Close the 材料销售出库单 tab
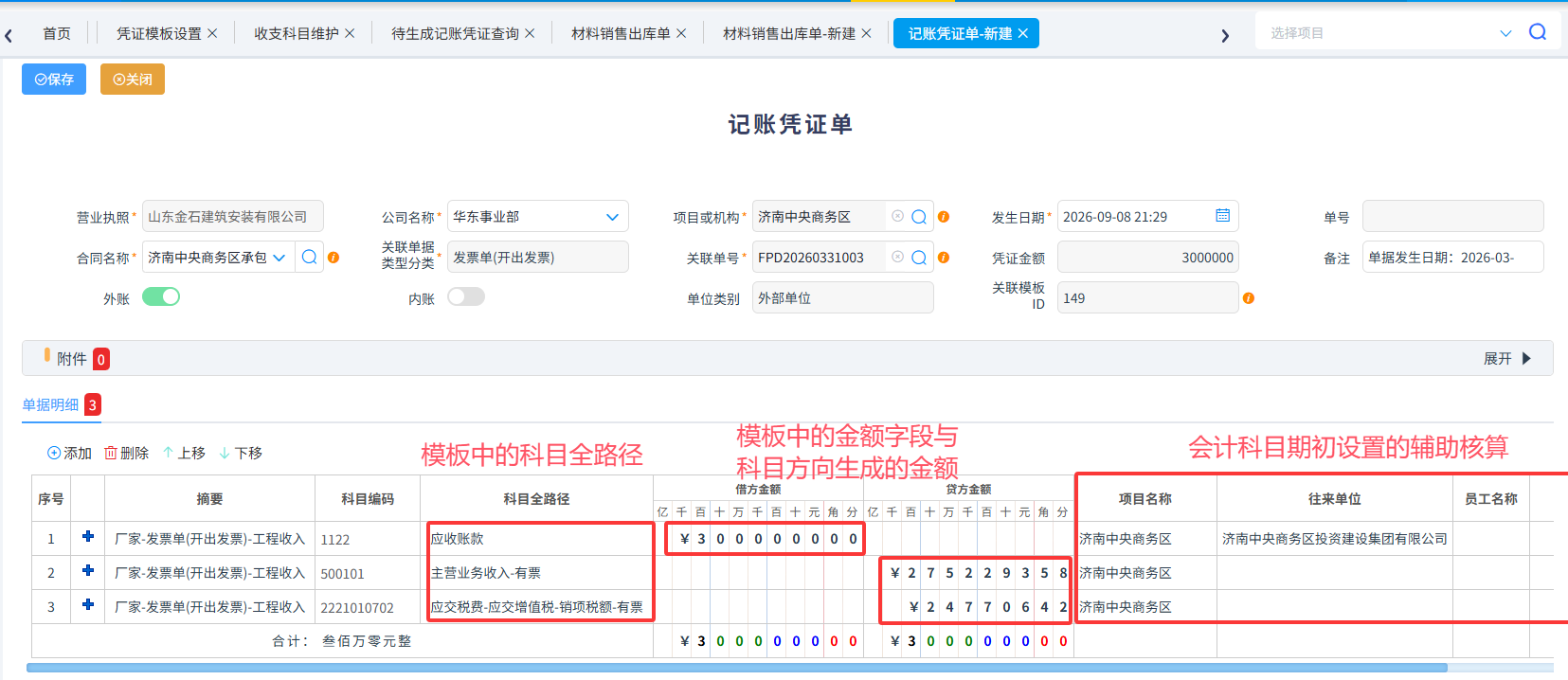This screenshot has width=1568, height=680. pos(681,33)
